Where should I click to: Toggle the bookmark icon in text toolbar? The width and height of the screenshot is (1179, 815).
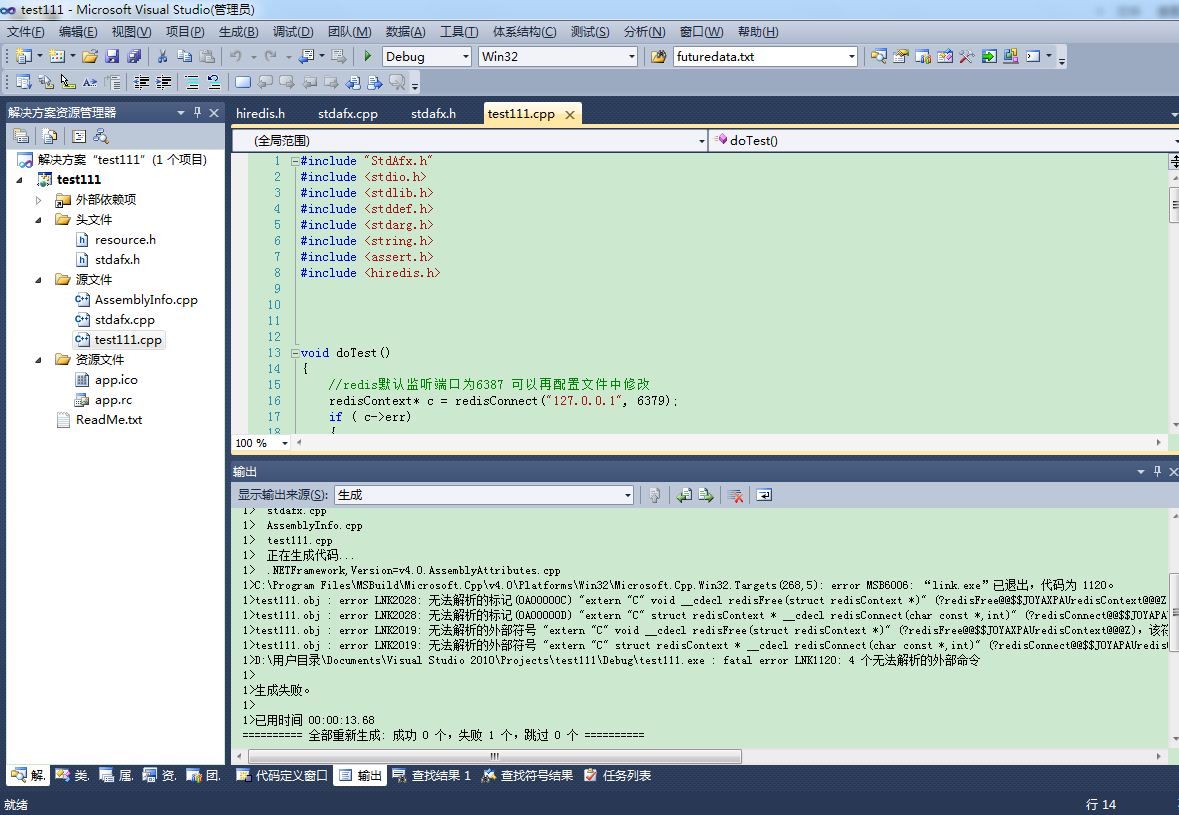tap(242, 82)
